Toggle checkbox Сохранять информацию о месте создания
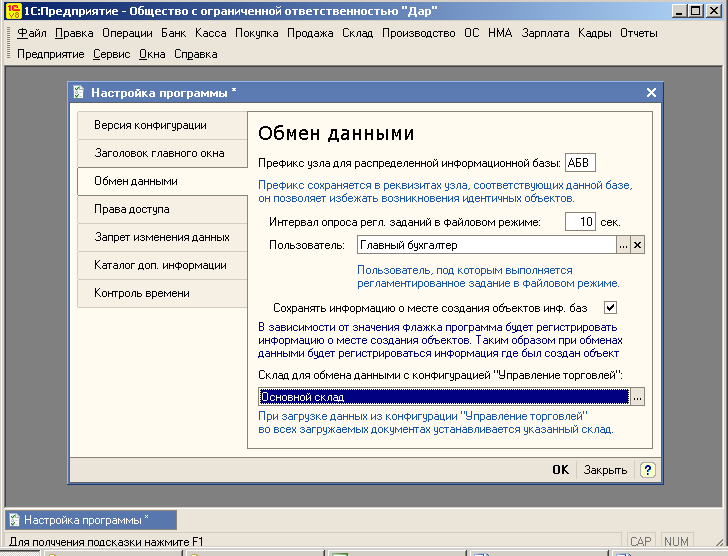 click(610, 308)
